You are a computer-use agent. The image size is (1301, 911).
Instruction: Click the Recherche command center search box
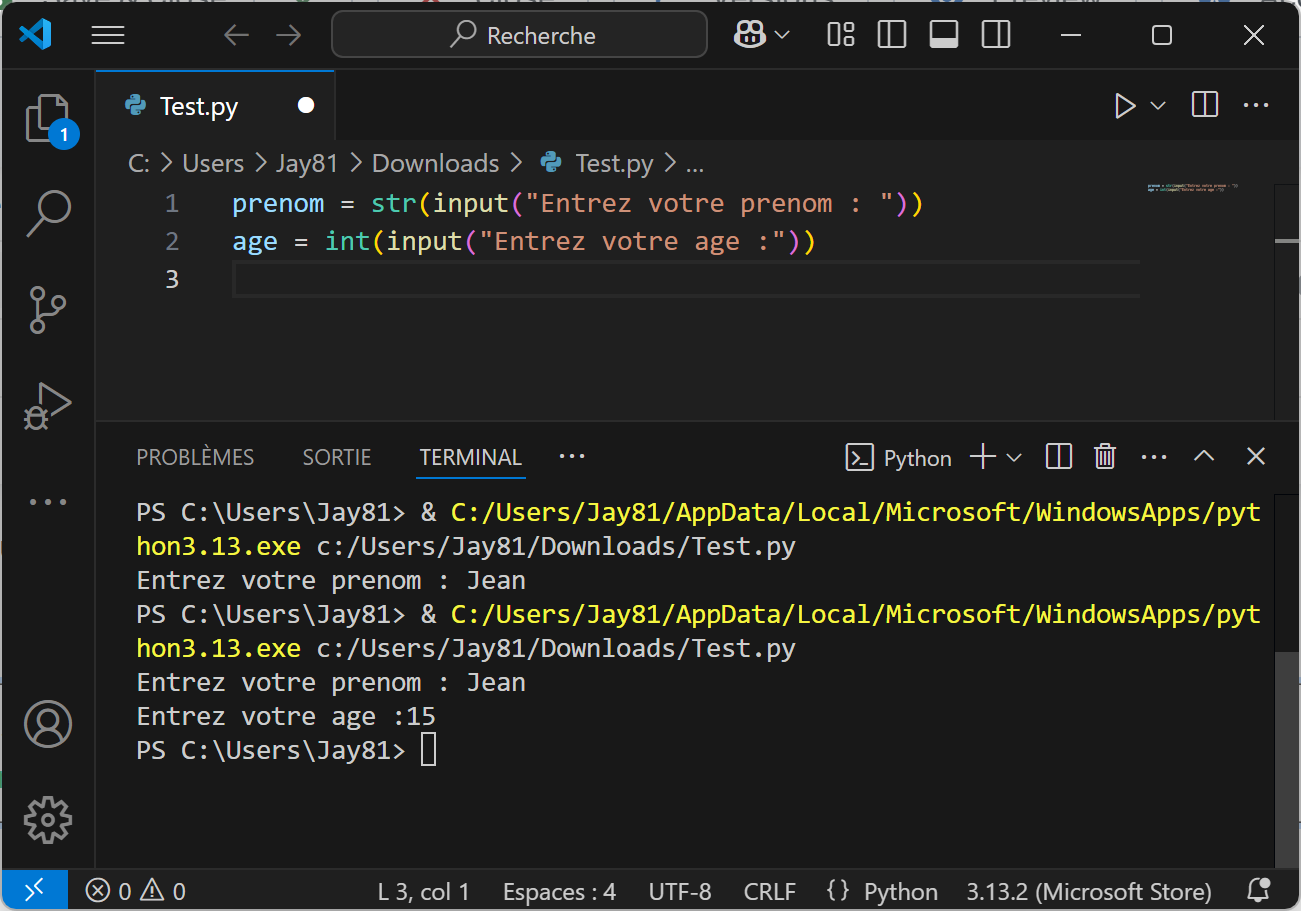pyautogui.click(x=520, y=36)
